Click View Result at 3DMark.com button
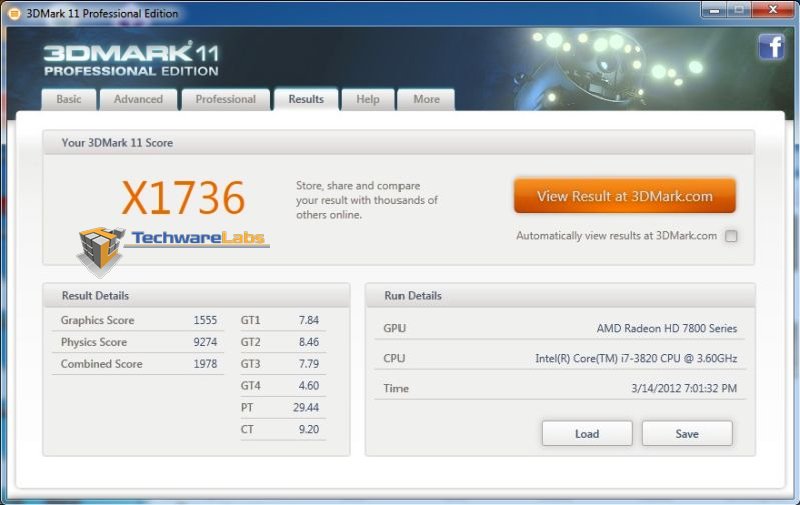This screenshot has height=505, width=800. [x=624, y=196]
